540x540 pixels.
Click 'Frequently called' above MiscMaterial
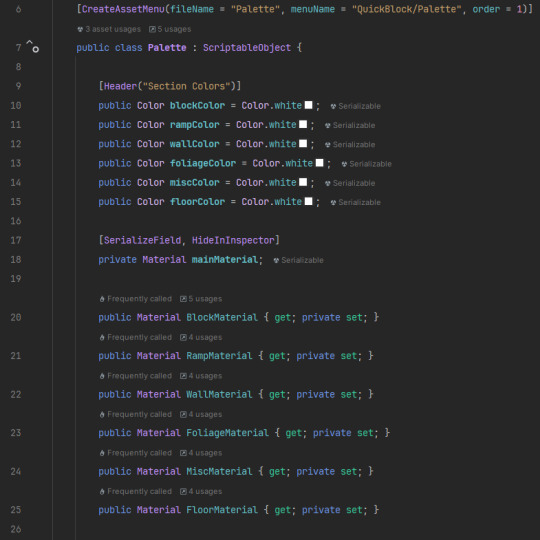(136, 453)
